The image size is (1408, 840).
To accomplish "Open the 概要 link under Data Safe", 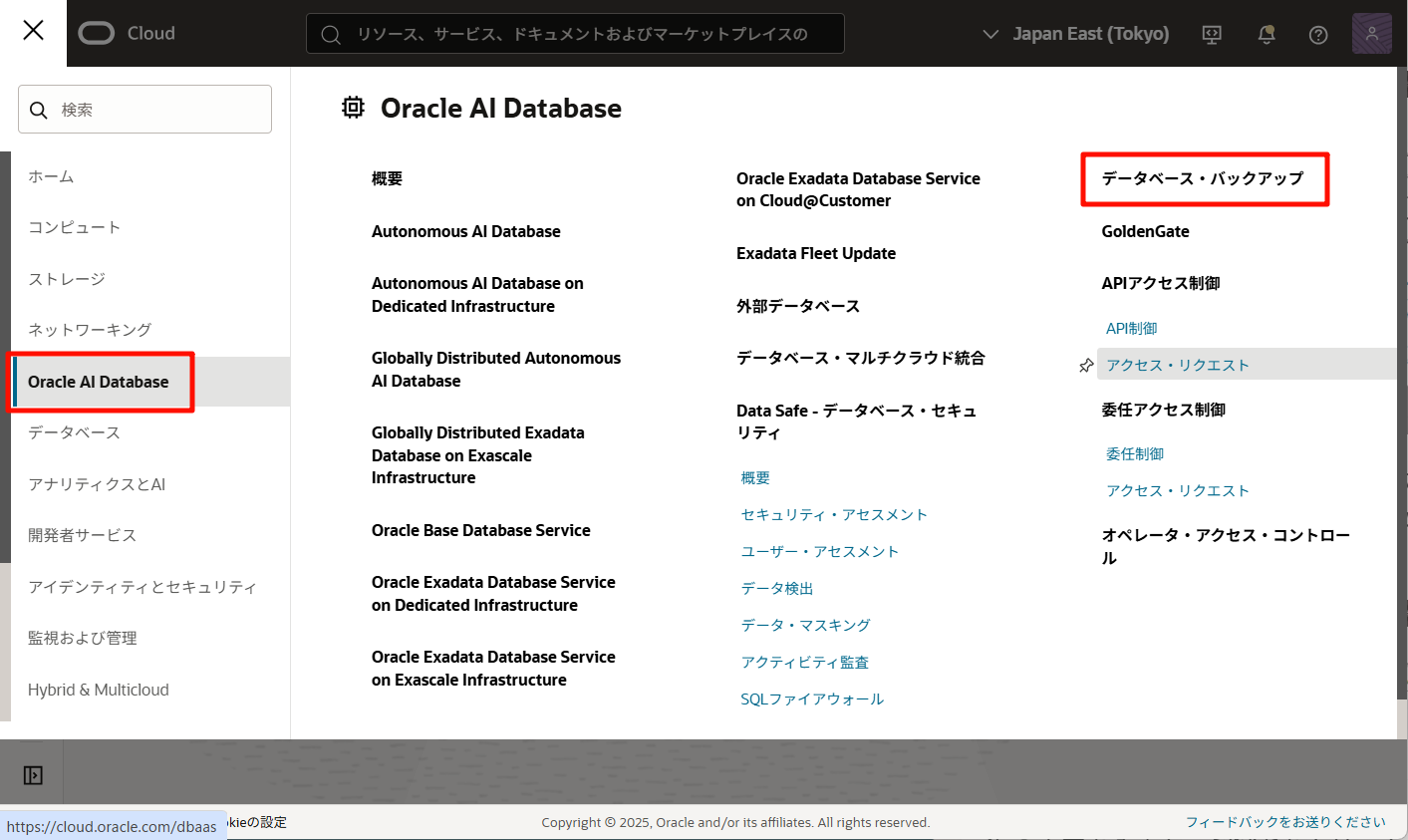I will tap(755, 478).
